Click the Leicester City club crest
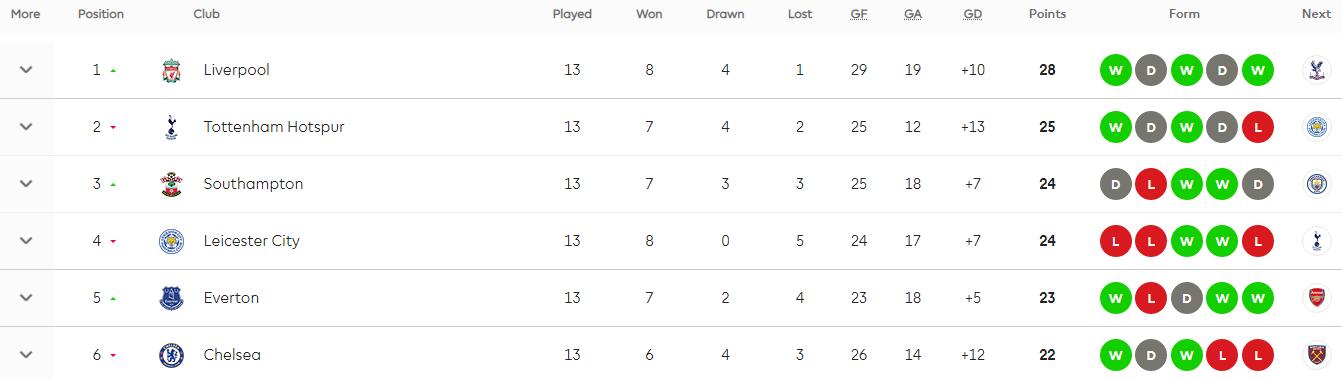This screenshot has width=1342, height=380. click(171, 241)
